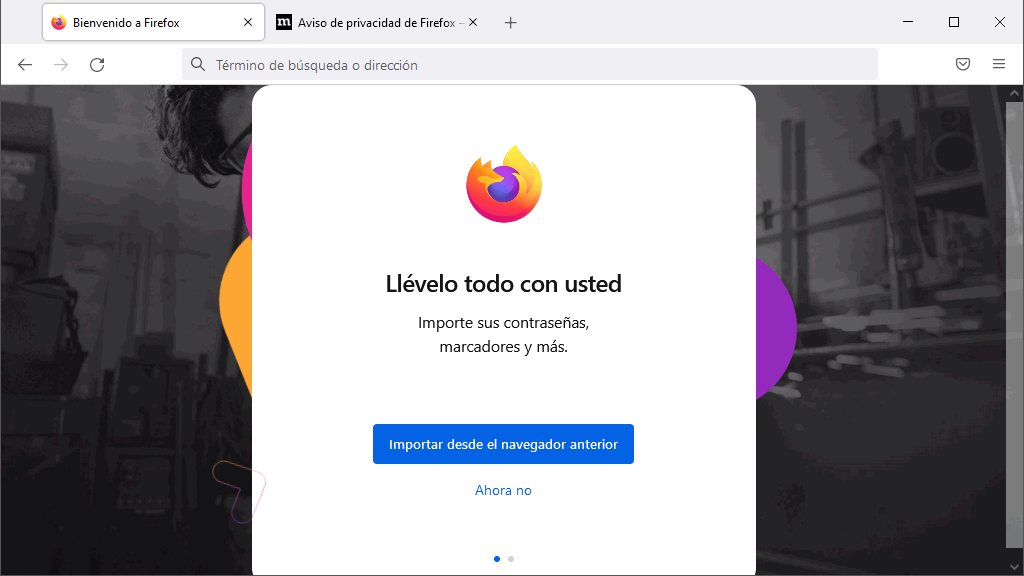Close the Bienvenido a Firefox tab
The height and width of the screenshot is (576, 1024).
click(x=248, y=22)
